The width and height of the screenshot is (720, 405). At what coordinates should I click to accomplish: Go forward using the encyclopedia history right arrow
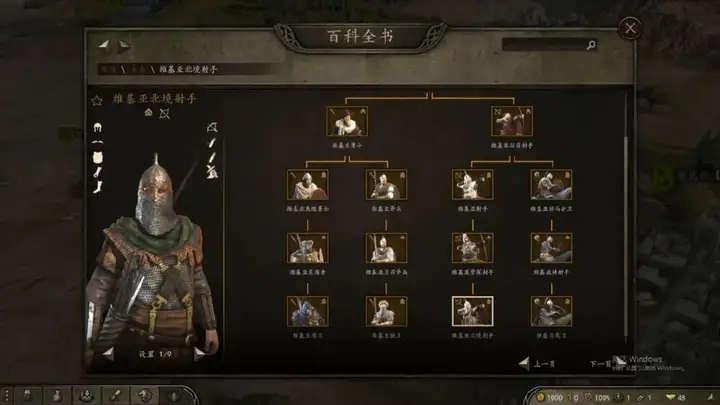point(124,45)
